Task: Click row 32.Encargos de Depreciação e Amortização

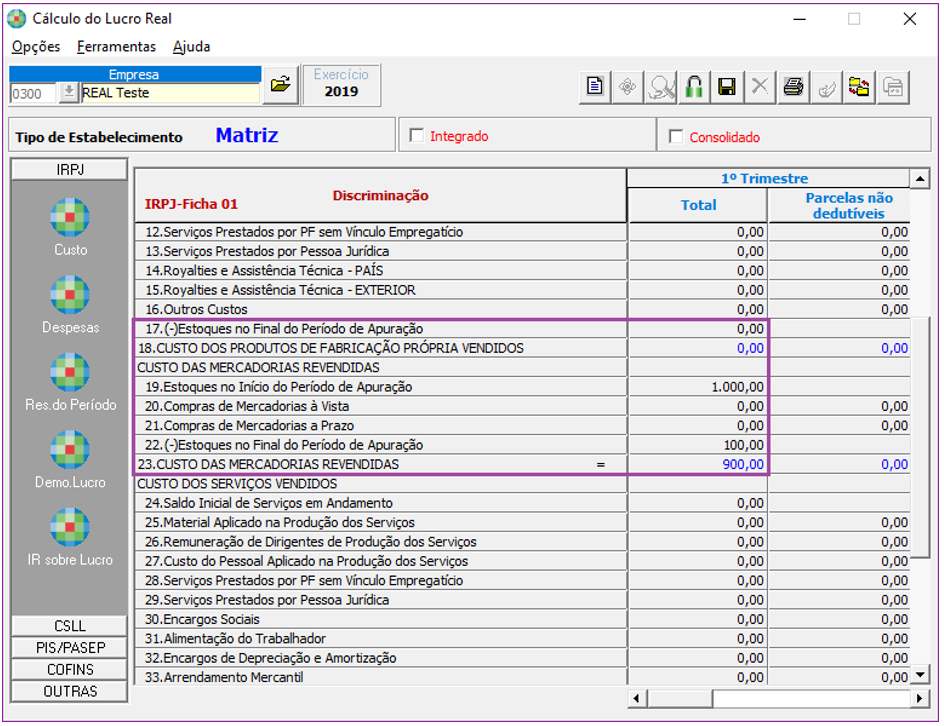Action: coord(380,657)
